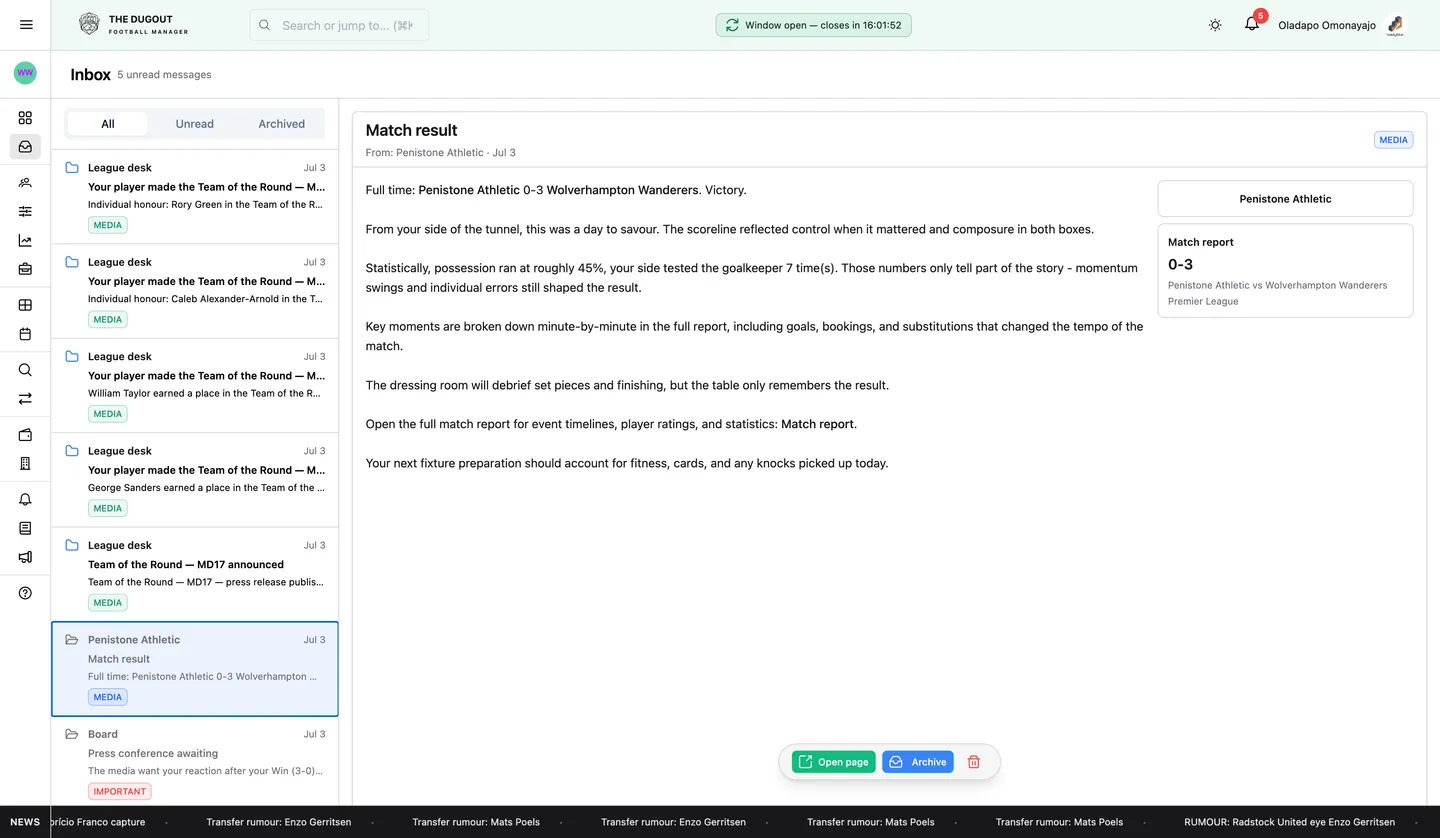Click the MEDIA tag on Match result message
The height and width of the screenshot is (838, 1440).
[108, 697]
